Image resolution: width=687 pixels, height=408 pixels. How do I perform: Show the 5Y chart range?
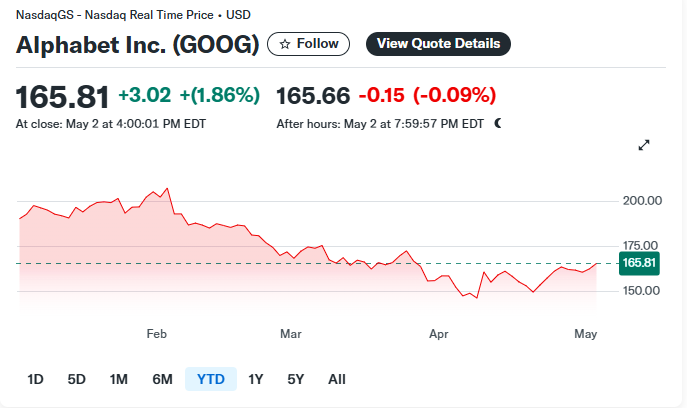pos(295,379)
